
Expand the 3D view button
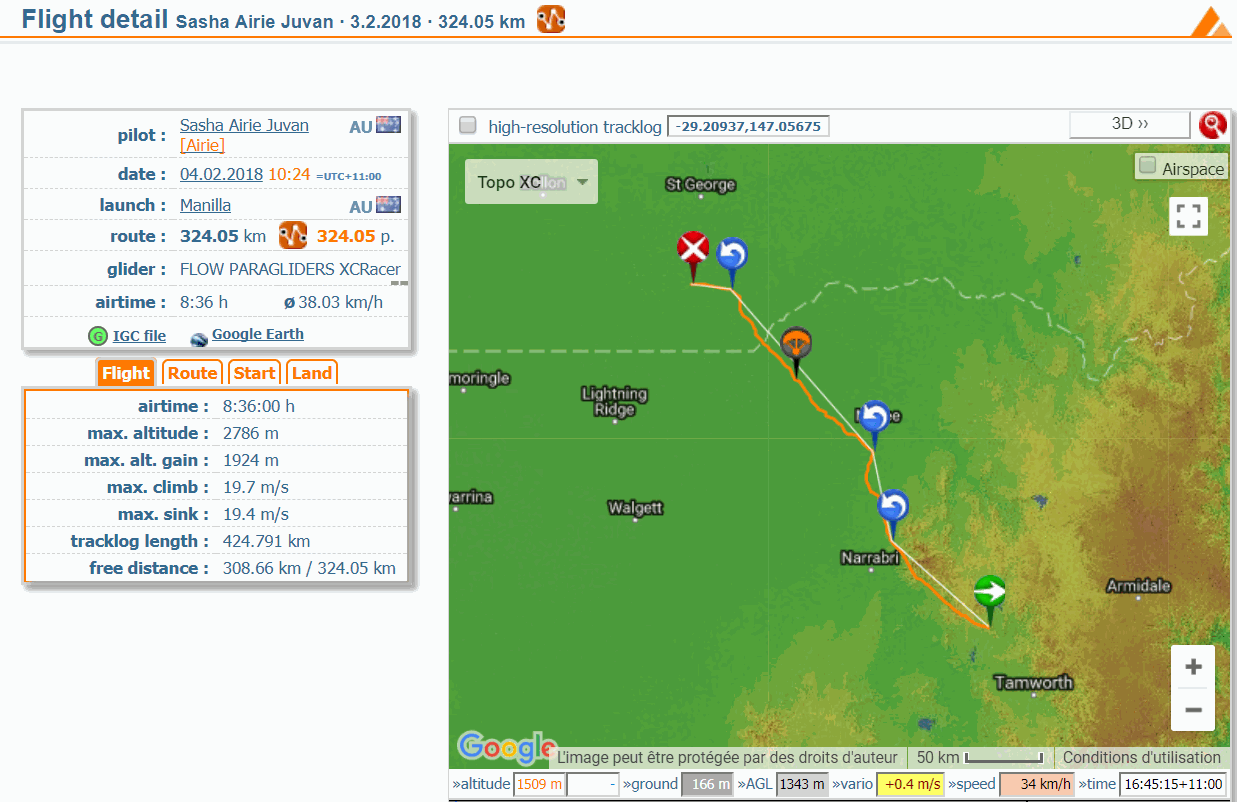(x=1129, y=124)
